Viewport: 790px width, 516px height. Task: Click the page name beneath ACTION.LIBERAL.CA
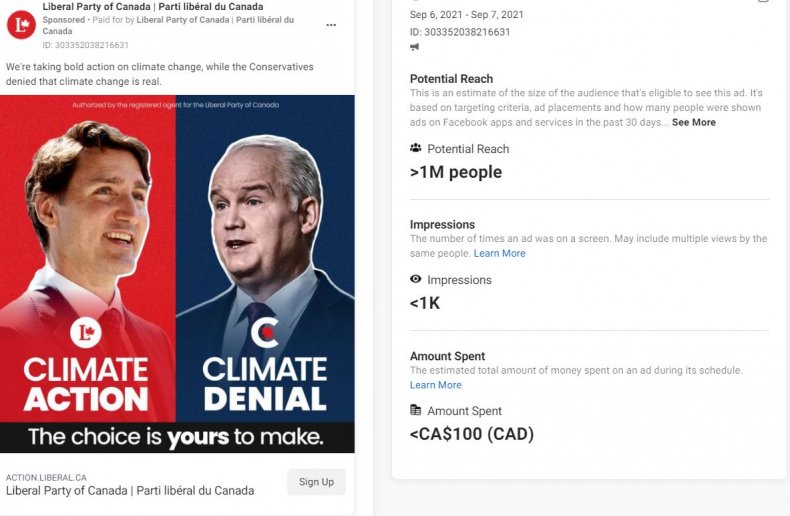coord(130,491)
